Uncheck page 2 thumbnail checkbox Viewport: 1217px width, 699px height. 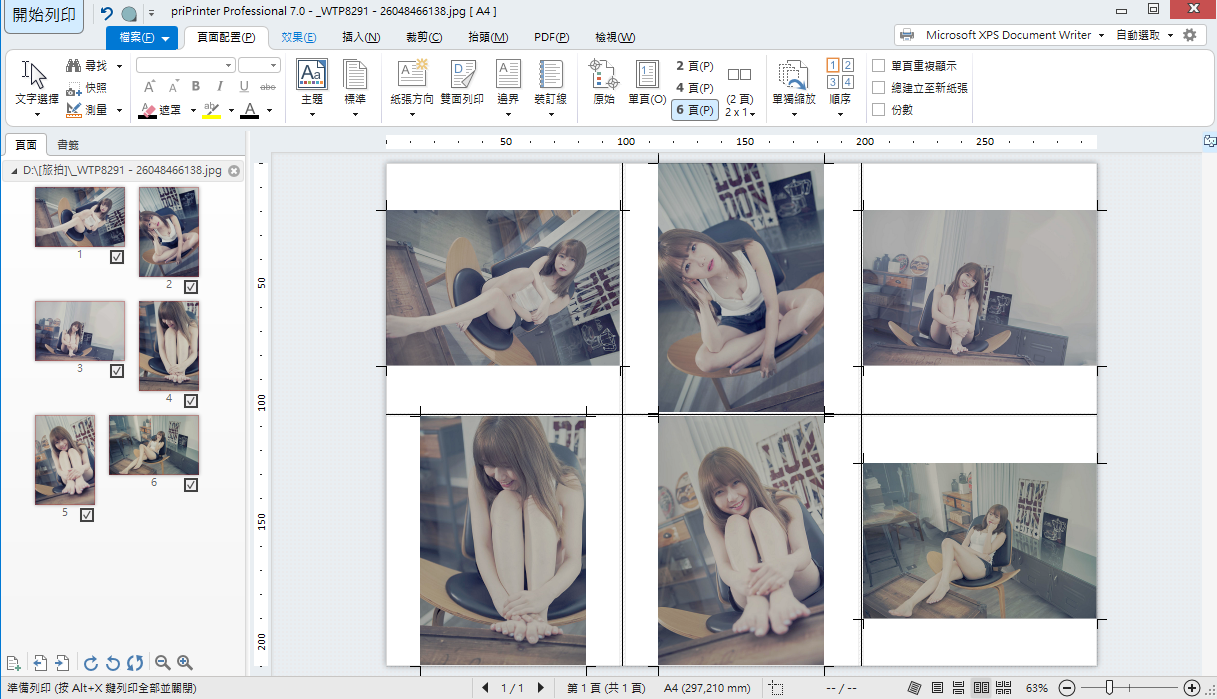coord(191,287)
